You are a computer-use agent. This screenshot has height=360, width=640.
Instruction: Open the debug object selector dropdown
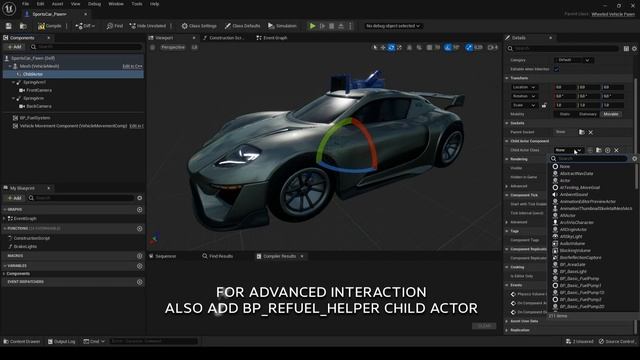coord(393,26)
